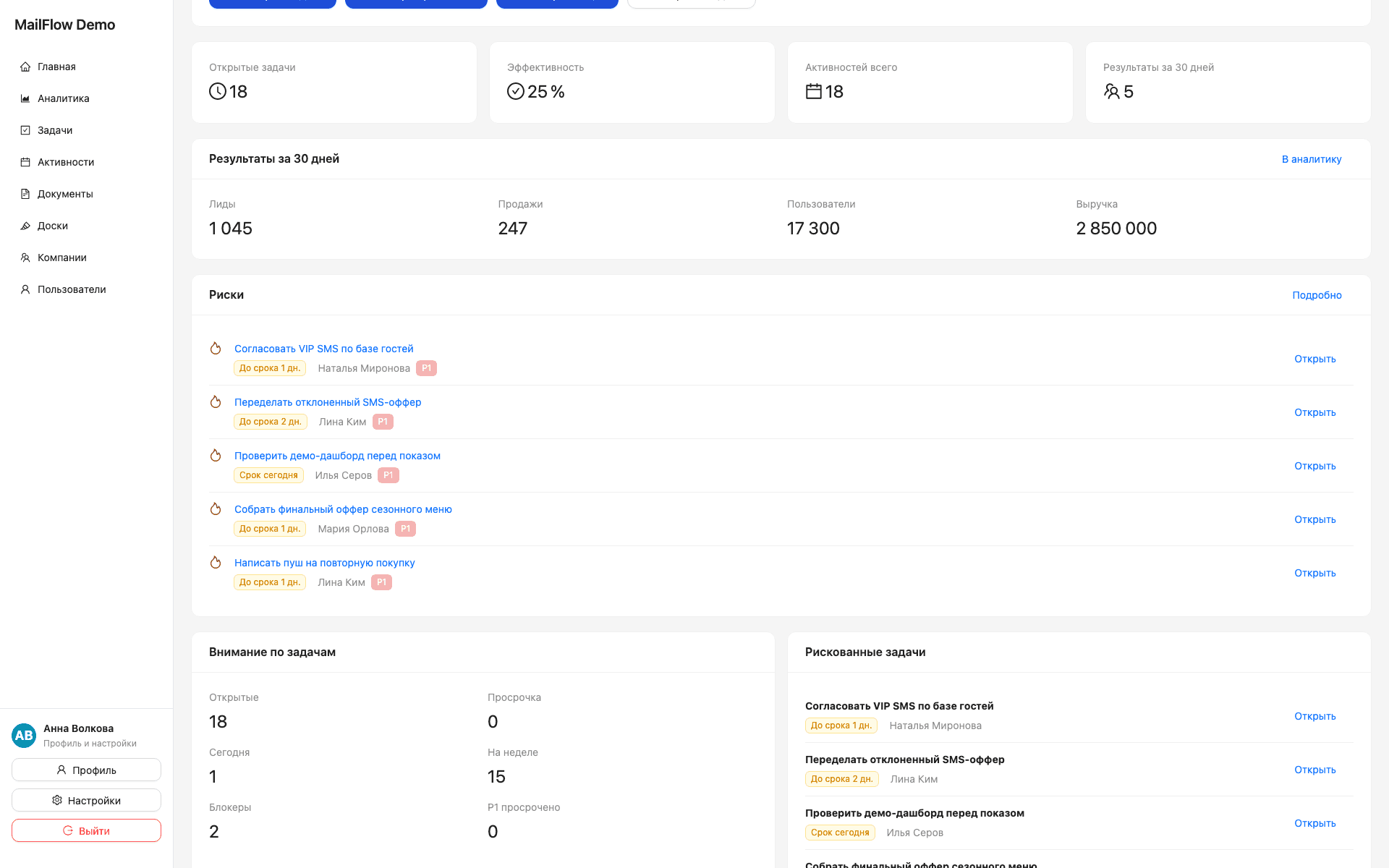Click Открыть for Написать пуш in Риски
This screenshot has height=868, width=1389.
coord(1314,573)
